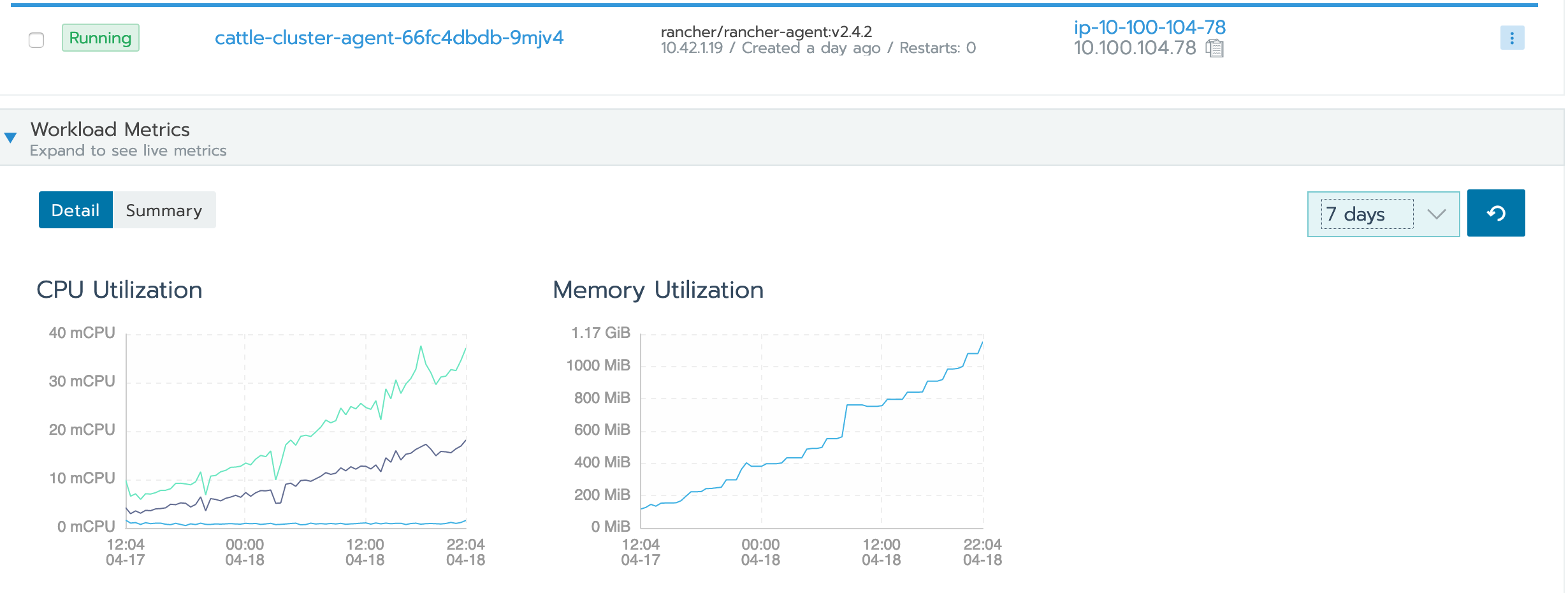Select the Detail tab
The image size is (1568, 593).
click(76, 210)
